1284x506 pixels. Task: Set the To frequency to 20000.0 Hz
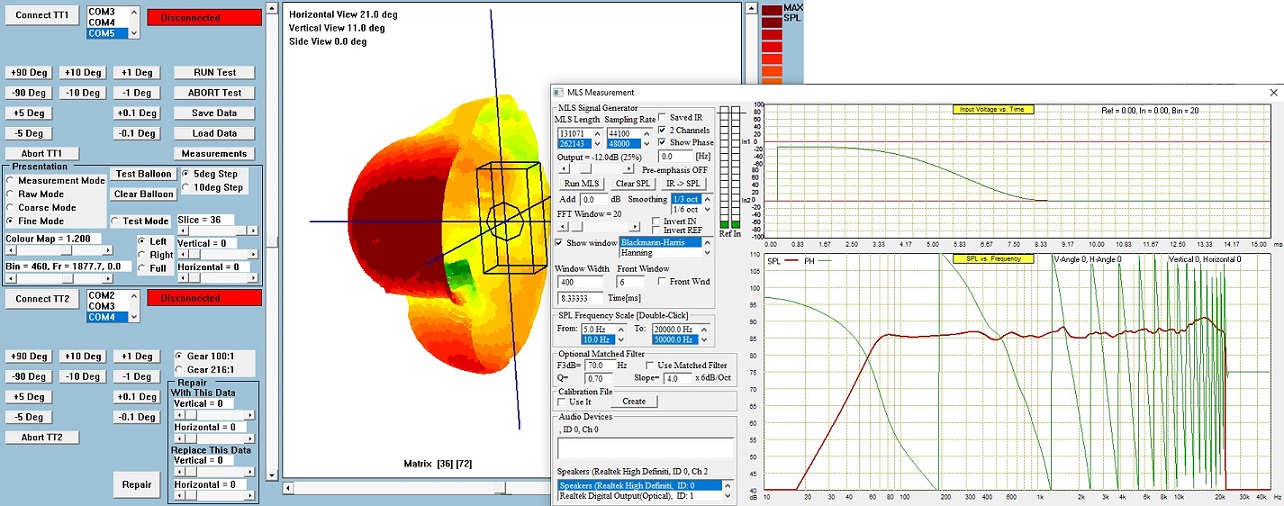677,329
